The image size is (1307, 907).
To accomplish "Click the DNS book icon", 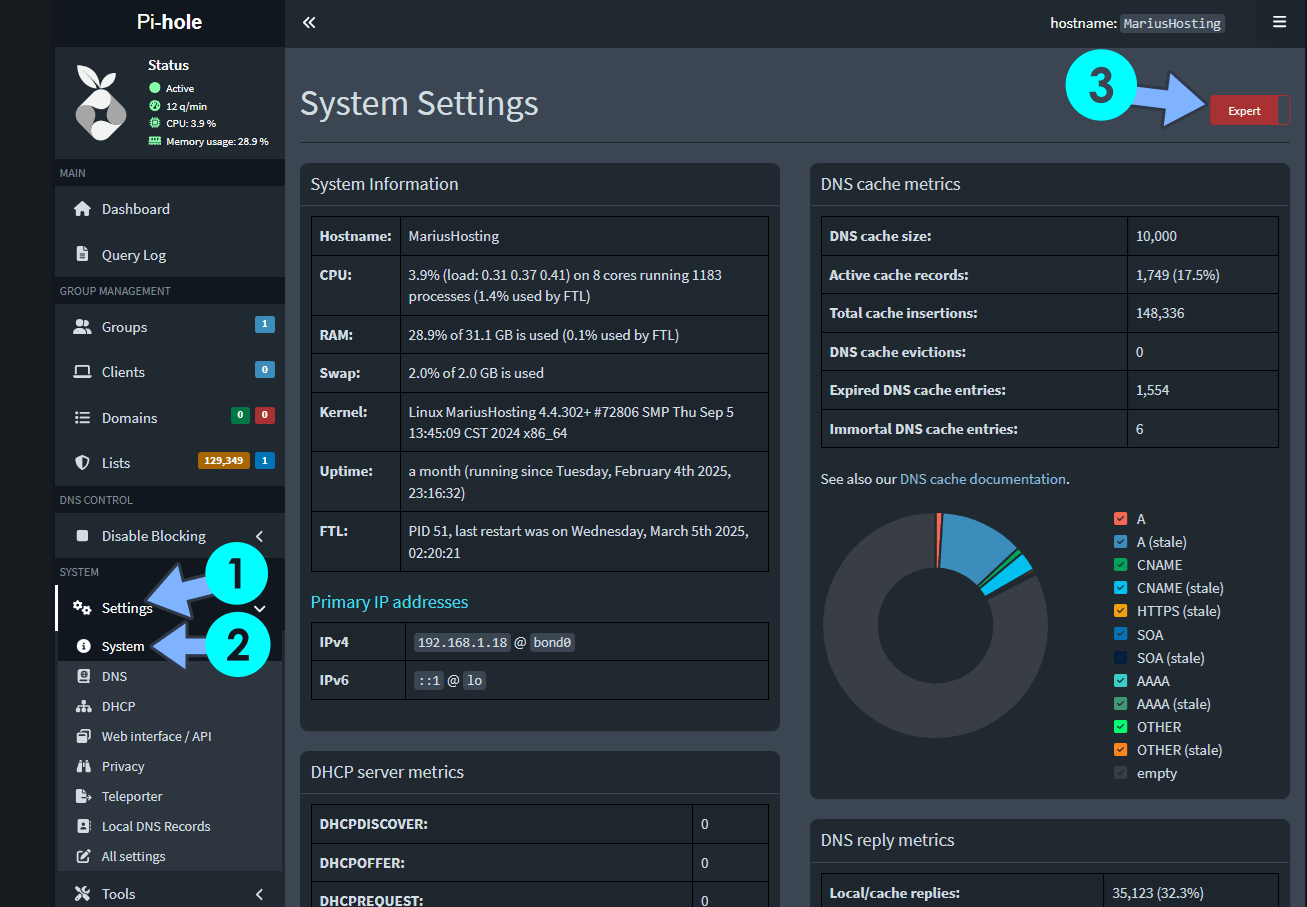I will tap(83, 676).
